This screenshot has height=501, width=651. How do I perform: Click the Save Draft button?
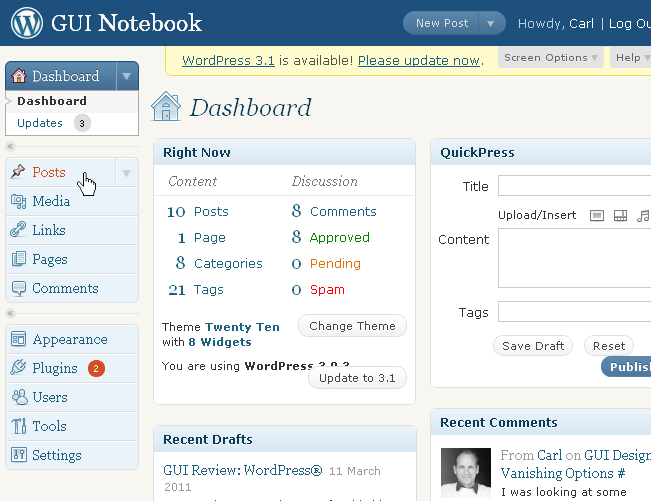point(531,346)
